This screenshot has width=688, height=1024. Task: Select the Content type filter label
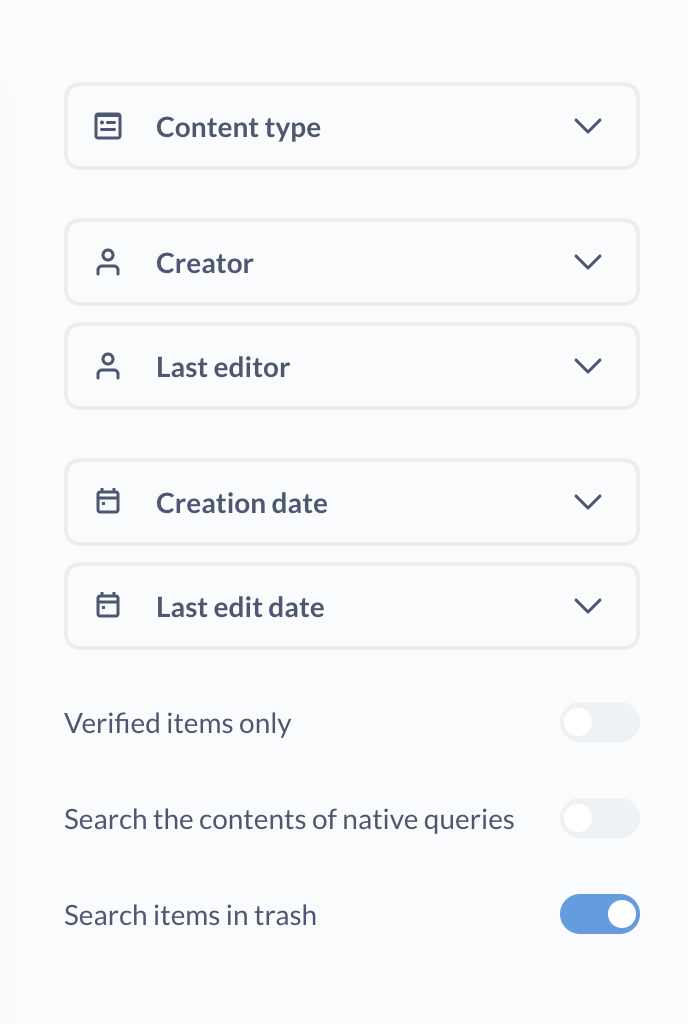(238, 127)
